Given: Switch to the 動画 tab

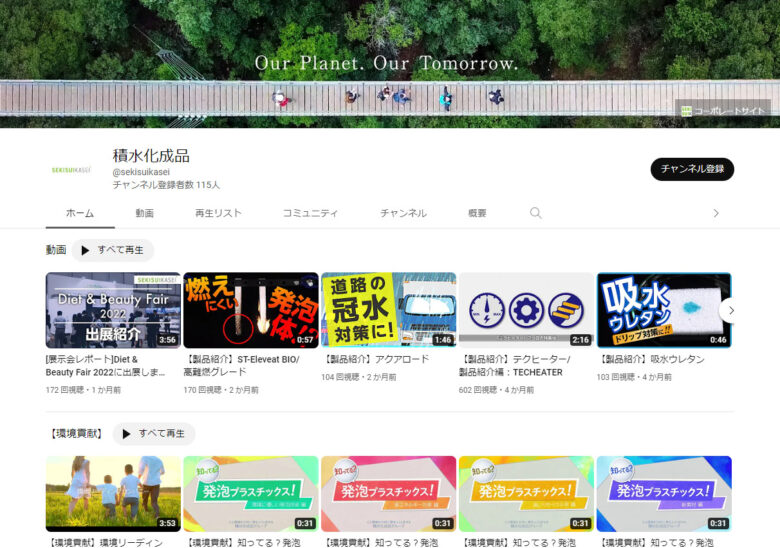Looking at the screenshot, I should [145, 213].
